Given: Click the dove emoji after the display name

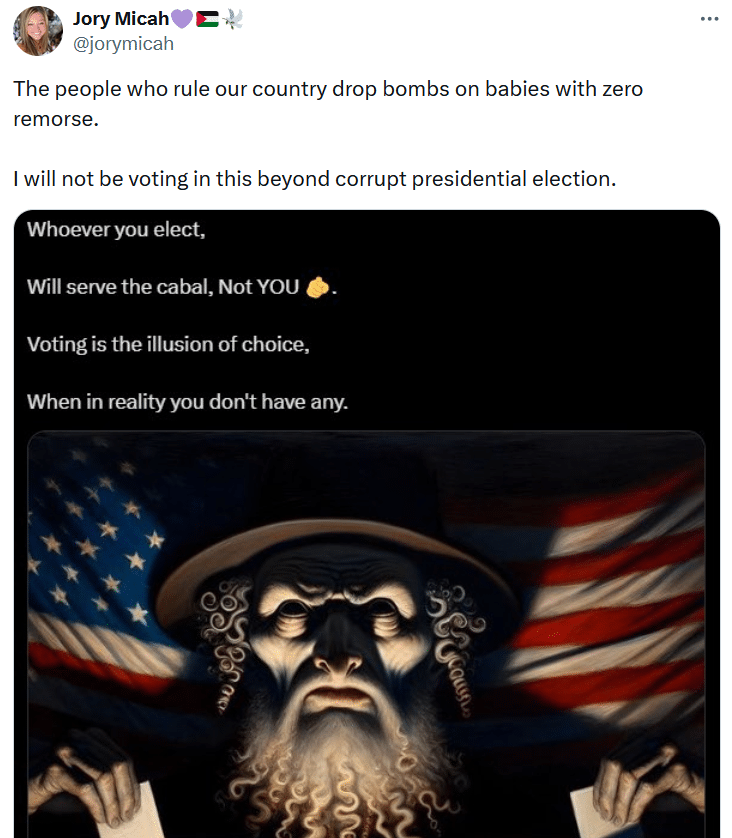Looking at the screenshot, I should tap(232, 19).
